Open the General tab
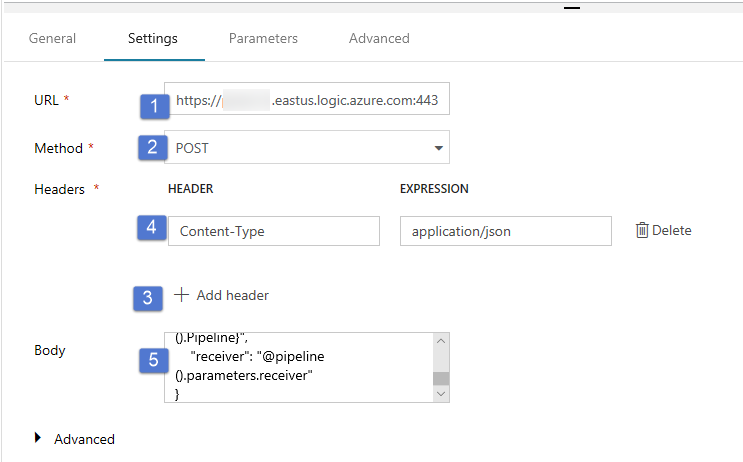 click(x=52, y=39)
